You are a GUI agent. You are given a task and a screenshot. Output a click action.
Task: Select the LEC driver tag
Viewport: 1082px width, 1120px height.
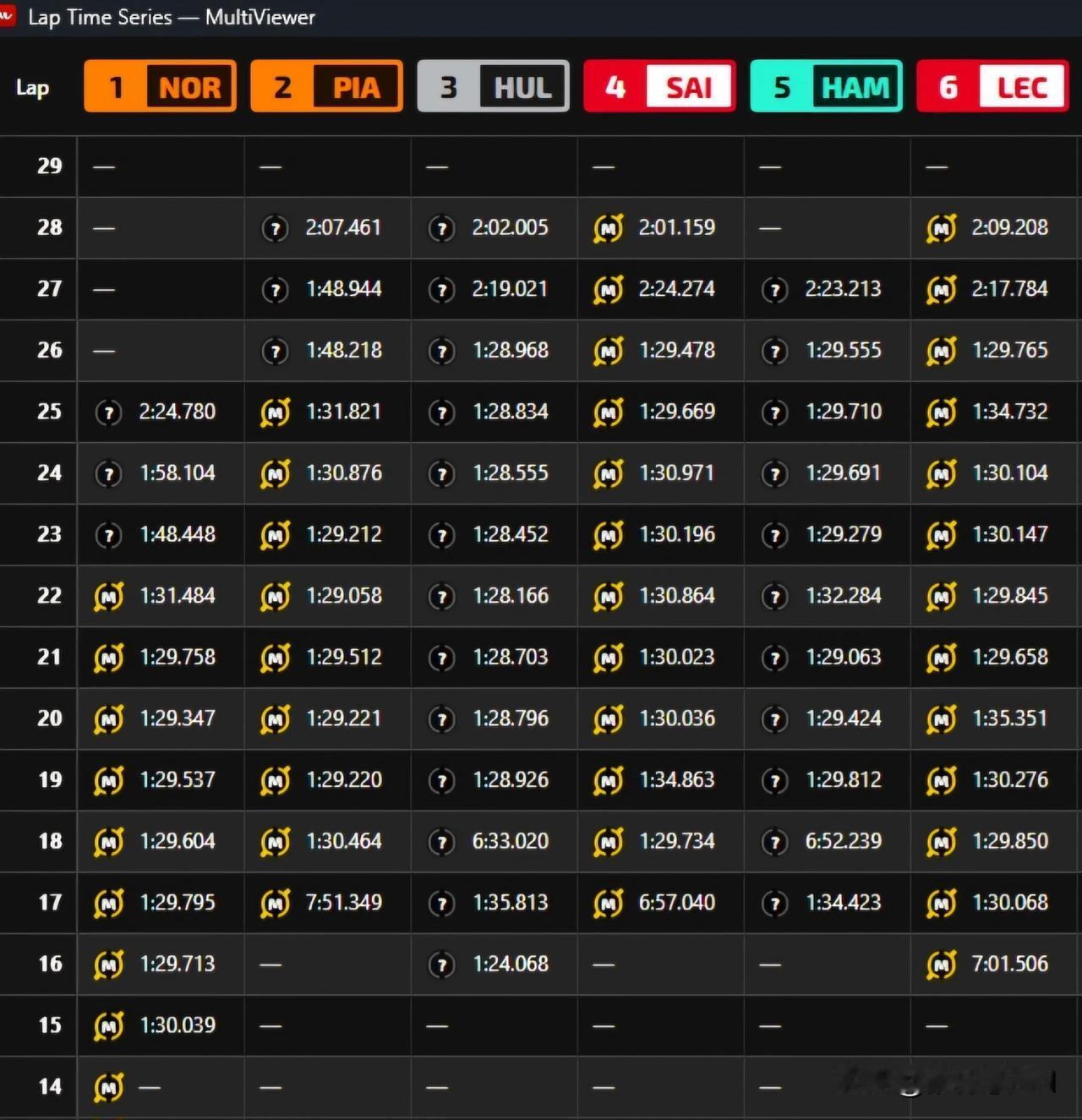[992, 86]
